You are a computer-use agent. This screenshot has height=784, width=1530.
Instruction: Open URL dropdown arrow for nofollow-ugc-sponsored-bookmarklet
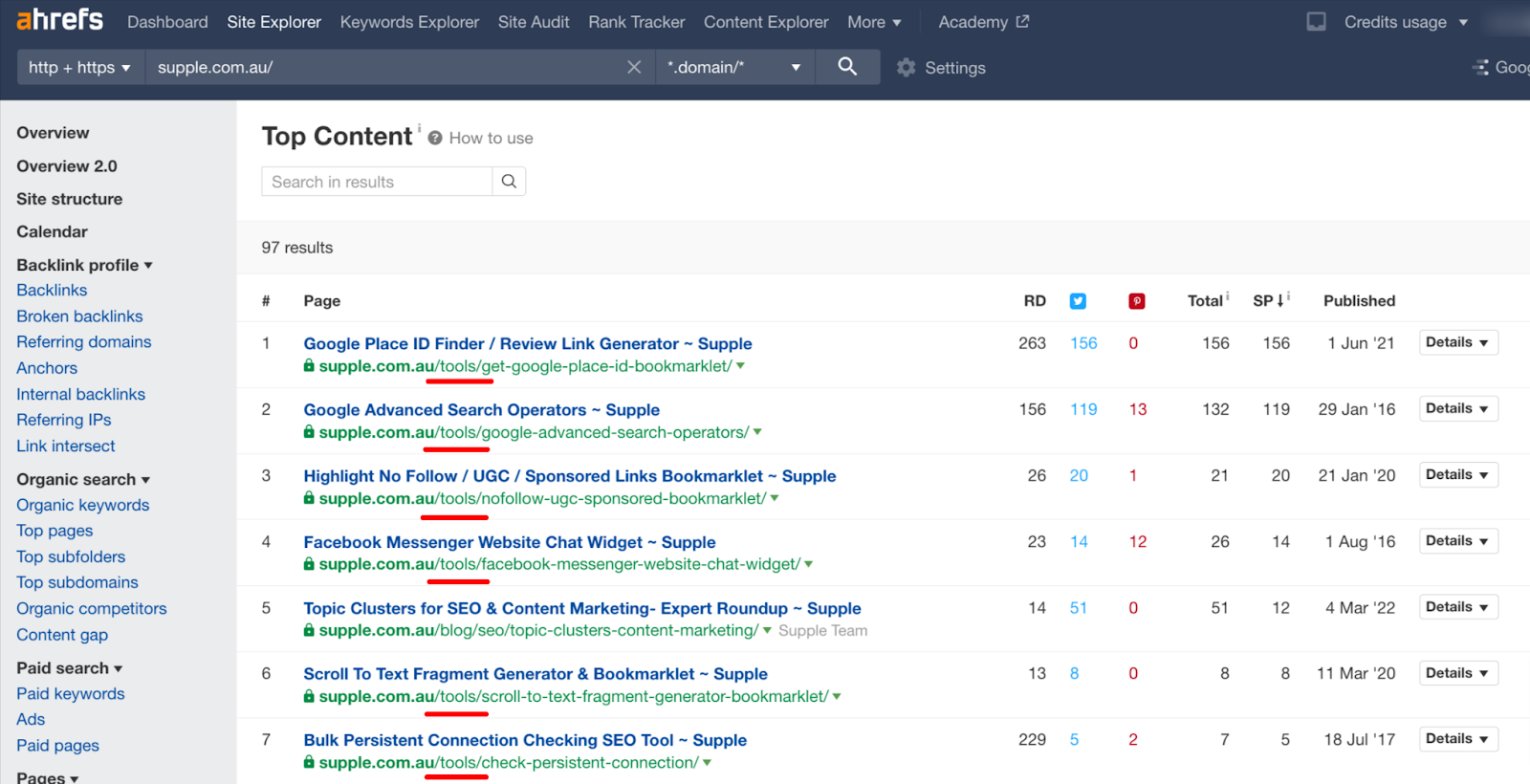pos(775,498)
